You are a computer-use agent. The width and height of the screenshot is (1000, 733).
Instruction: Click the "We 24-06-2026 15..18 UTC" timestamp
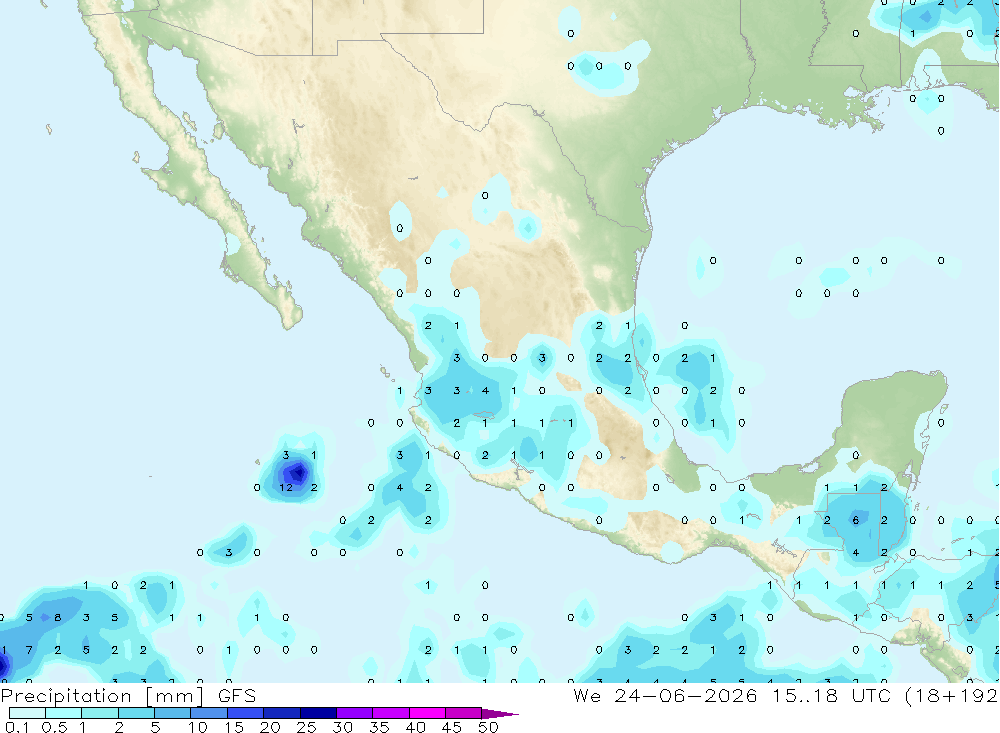point(732,695)
